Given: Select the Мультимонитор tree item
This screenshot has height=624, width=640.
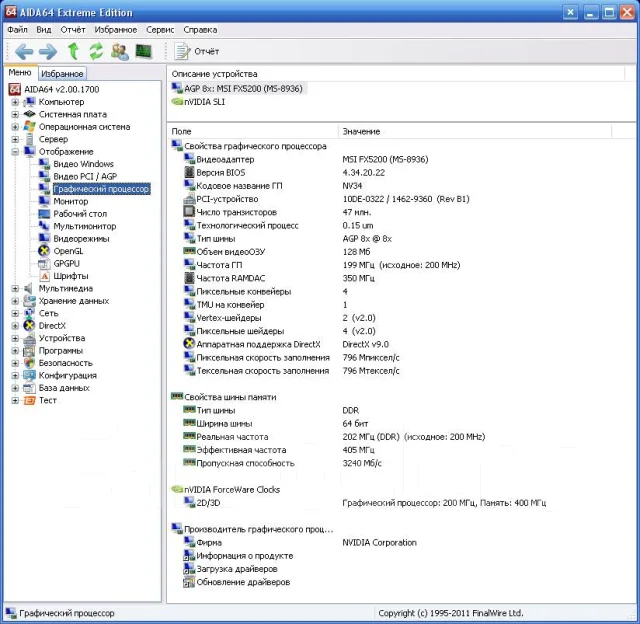Looking at the screenshot, I should point(84,226).
